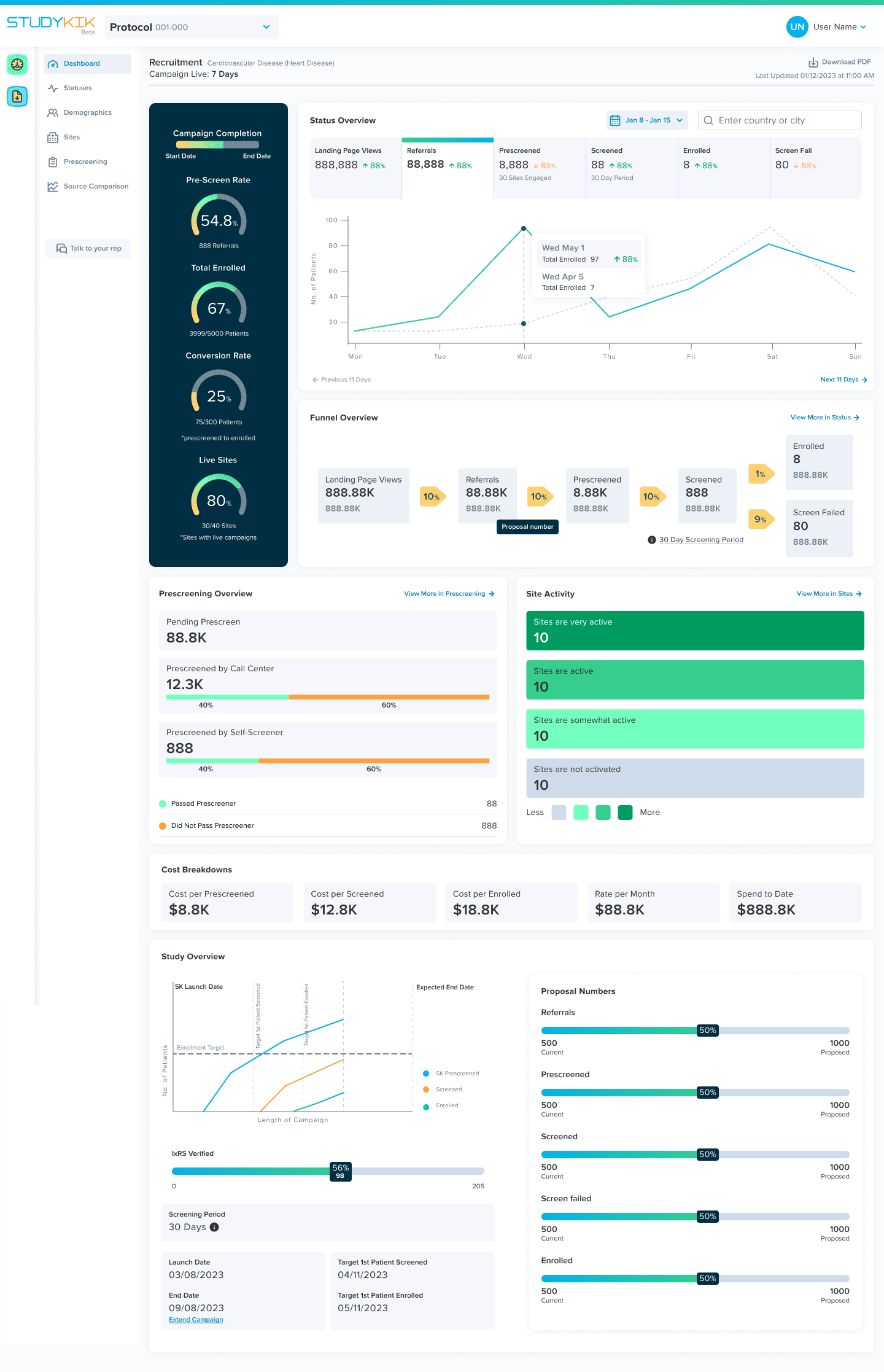Open the green recruitment module icon

click(17, 64)
